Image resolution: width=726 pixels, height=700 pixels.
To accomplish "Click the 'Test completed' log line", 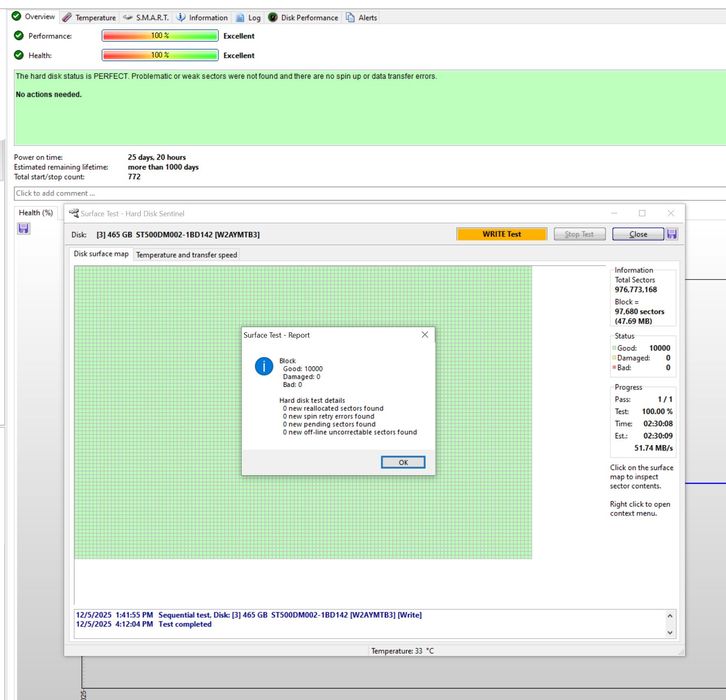I will point(185,625).
